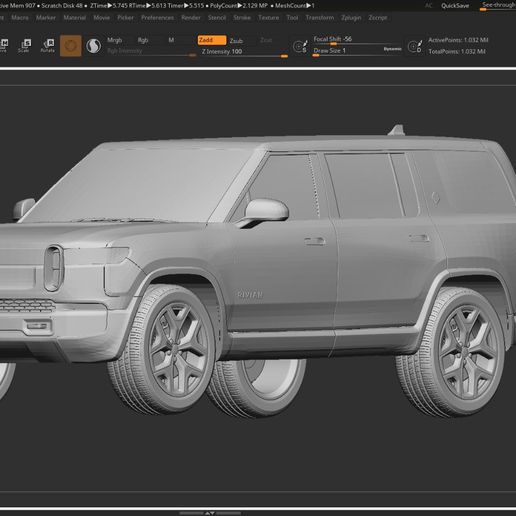
Task: Toggle Dynamic draw size mode
Action: (392, 49)
